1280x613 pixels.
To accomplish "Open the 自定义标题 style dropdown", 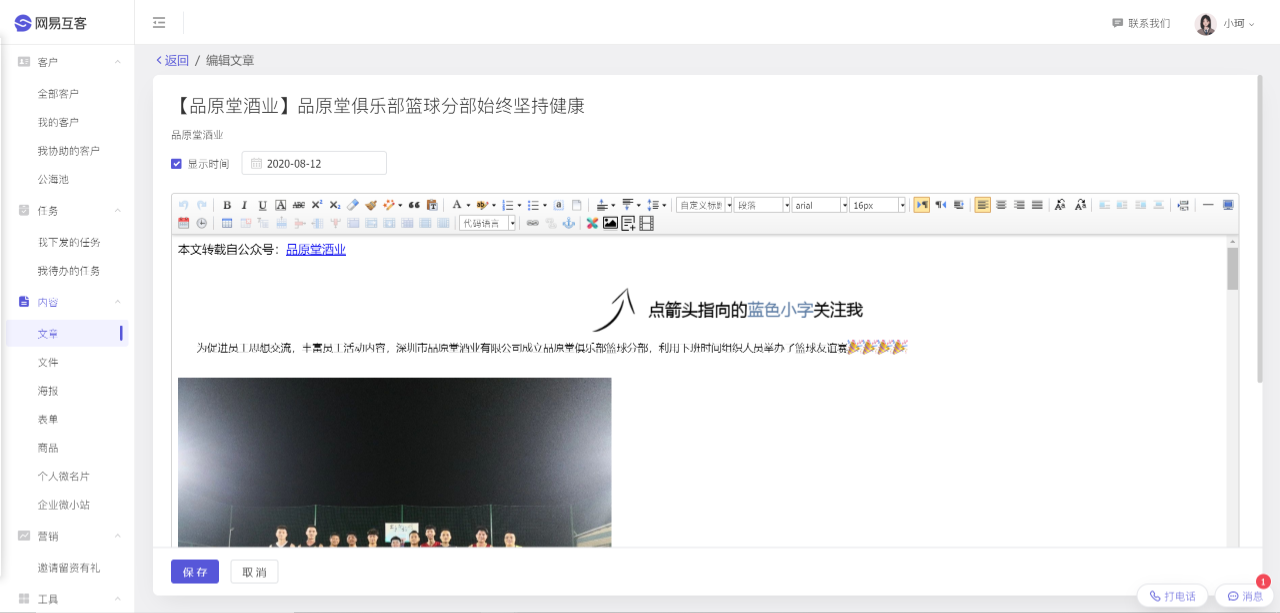I will tap(704, 205).
